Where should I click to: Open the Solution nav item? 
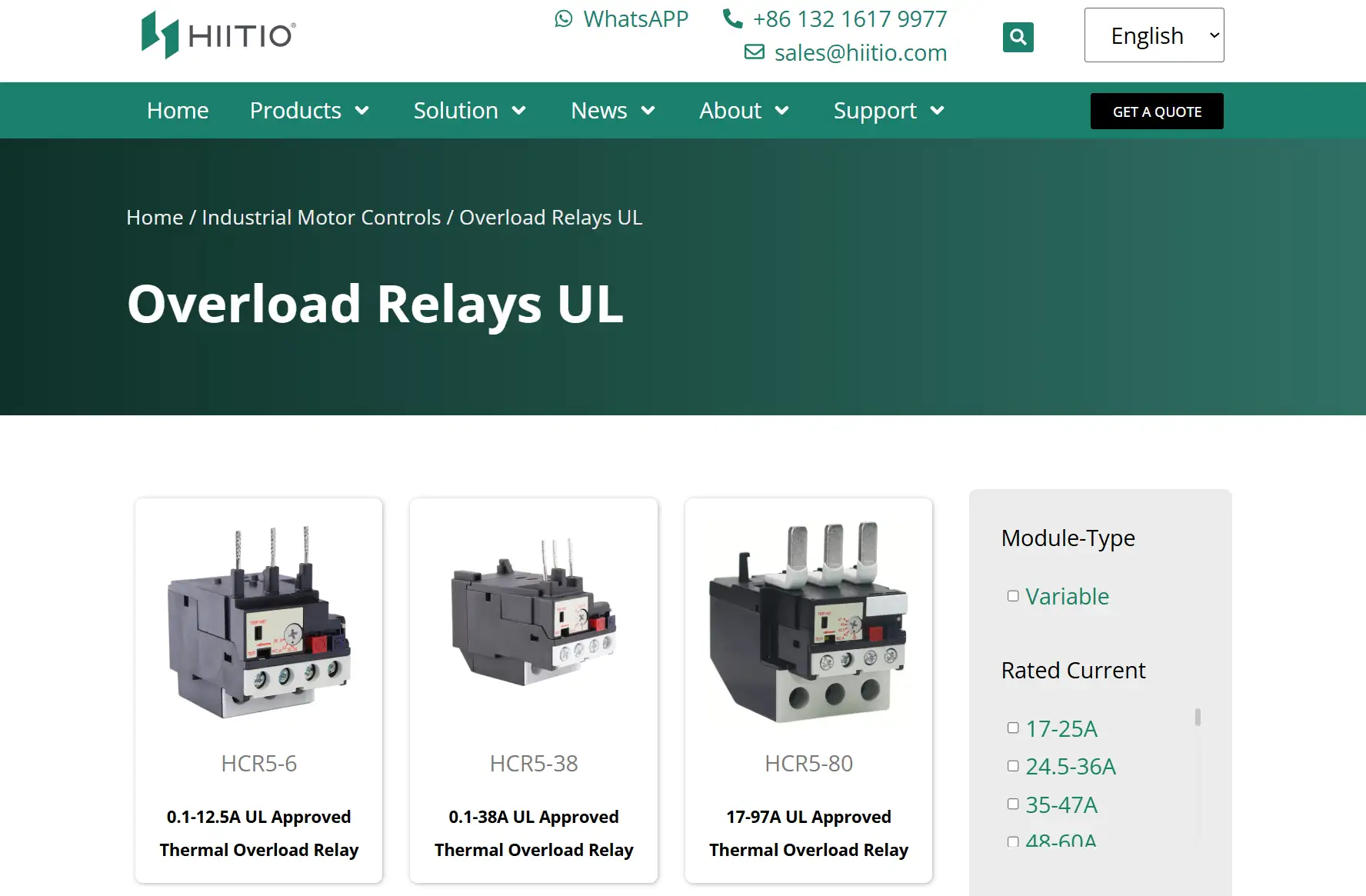(456, 111)
